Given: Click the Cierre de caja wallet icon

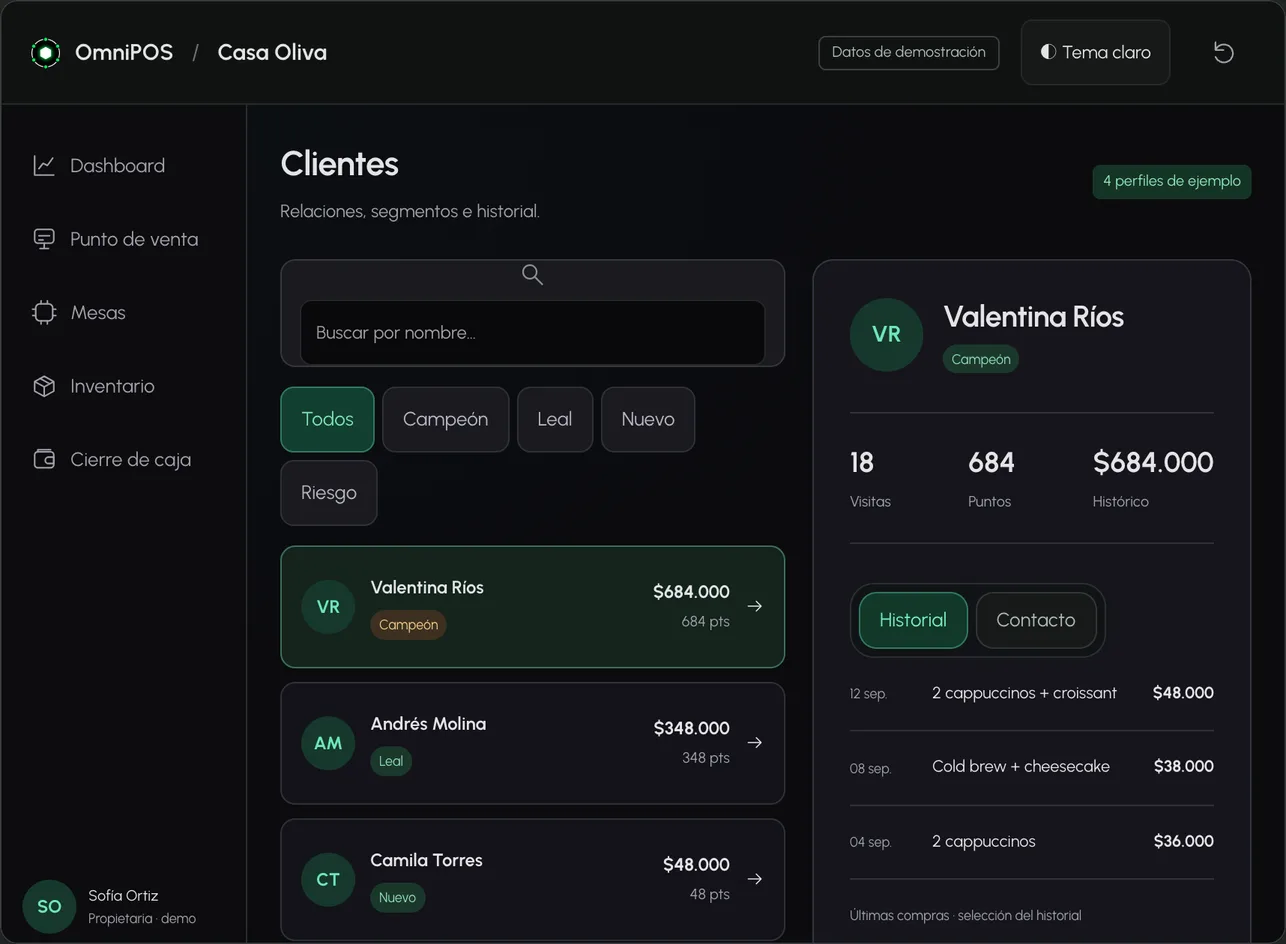Looking at the screenshot, I should [x=44, y=459].
